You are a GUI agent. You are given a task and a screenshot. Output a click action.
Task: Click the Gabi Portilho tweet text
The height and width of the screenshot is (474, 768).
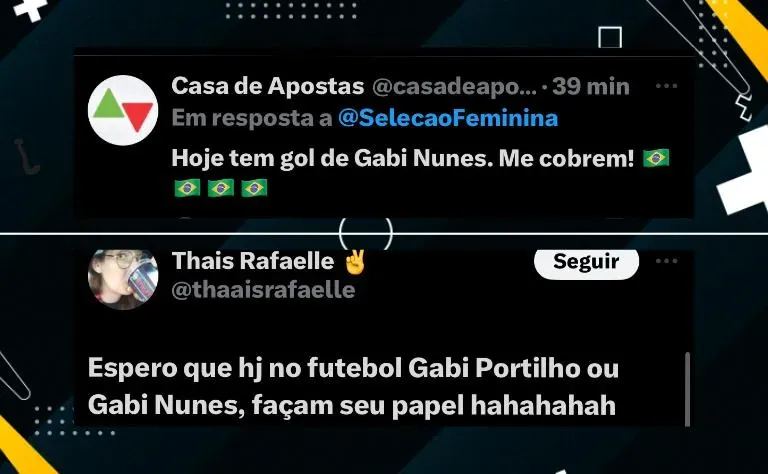pos(353,387)
